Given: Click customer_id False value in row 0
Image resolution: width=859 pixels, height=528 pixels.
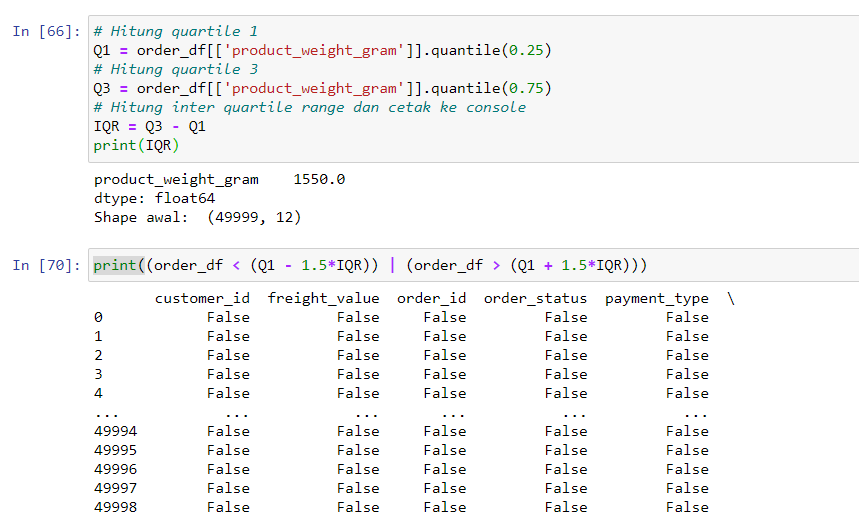Looking at the screenshot, I should 228,318.
